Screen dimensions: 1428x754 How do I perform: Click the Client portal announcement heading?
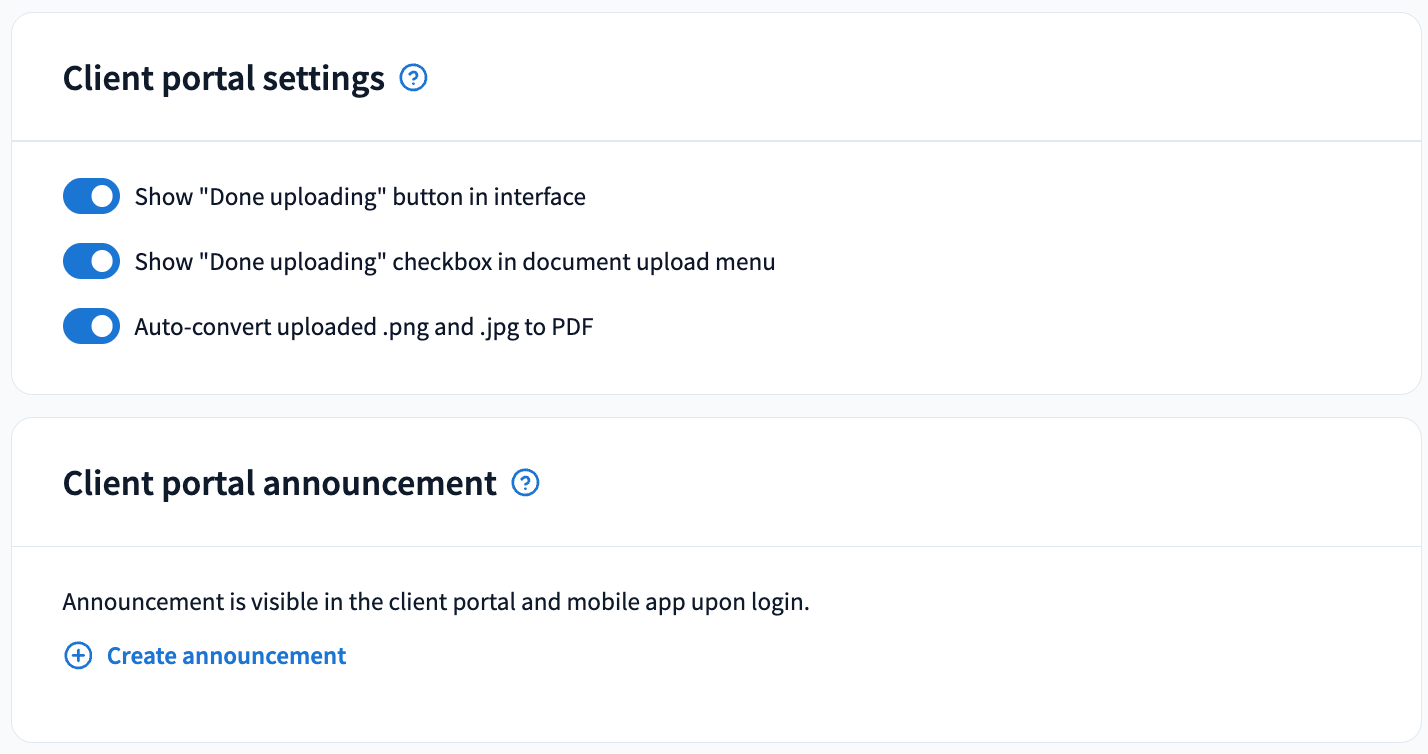pyautogui.click(x=280, y=483)
